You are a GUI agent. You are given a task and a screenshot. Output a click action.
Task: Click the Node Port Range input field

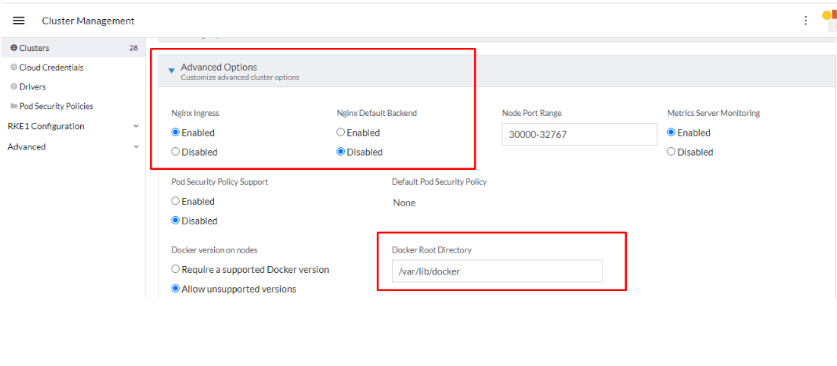tap(579, 134)
